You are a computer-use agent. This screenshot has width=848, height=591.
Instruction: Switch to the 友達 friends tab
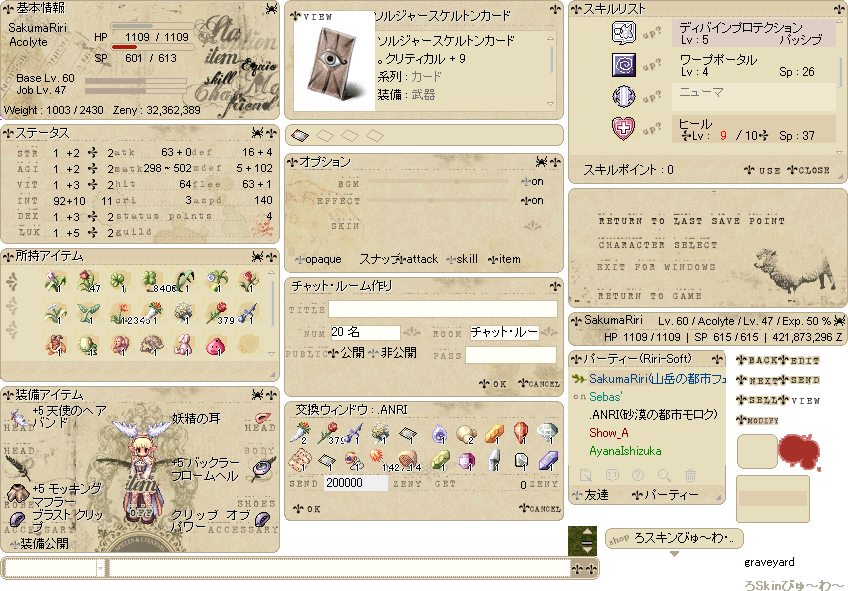[591, 495]
